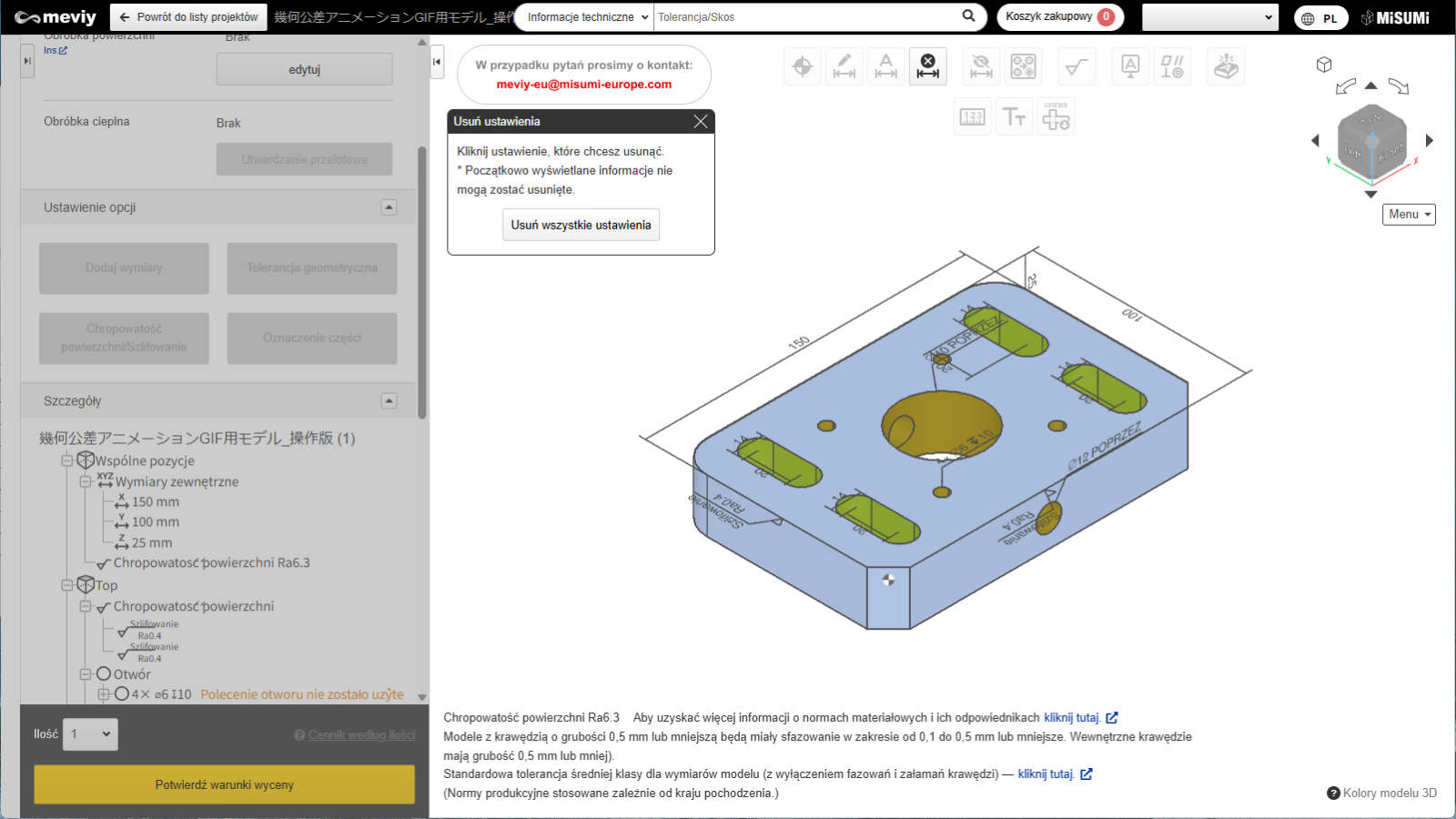Open the Ilość quantity dropdown
Screen dimensions: 1456x819
click(x=90, y=734)
